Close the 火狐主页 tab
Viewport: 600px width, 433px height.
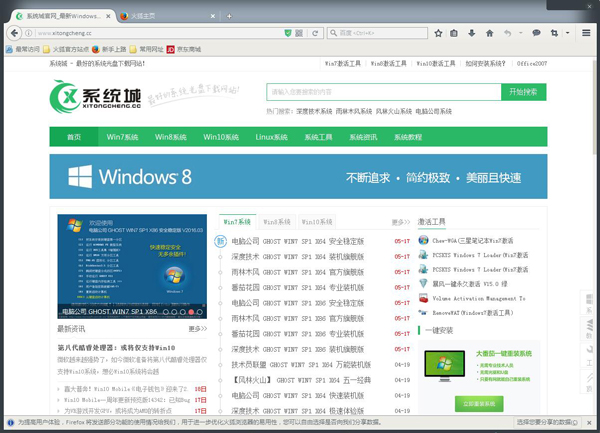[x=213, y=16]
